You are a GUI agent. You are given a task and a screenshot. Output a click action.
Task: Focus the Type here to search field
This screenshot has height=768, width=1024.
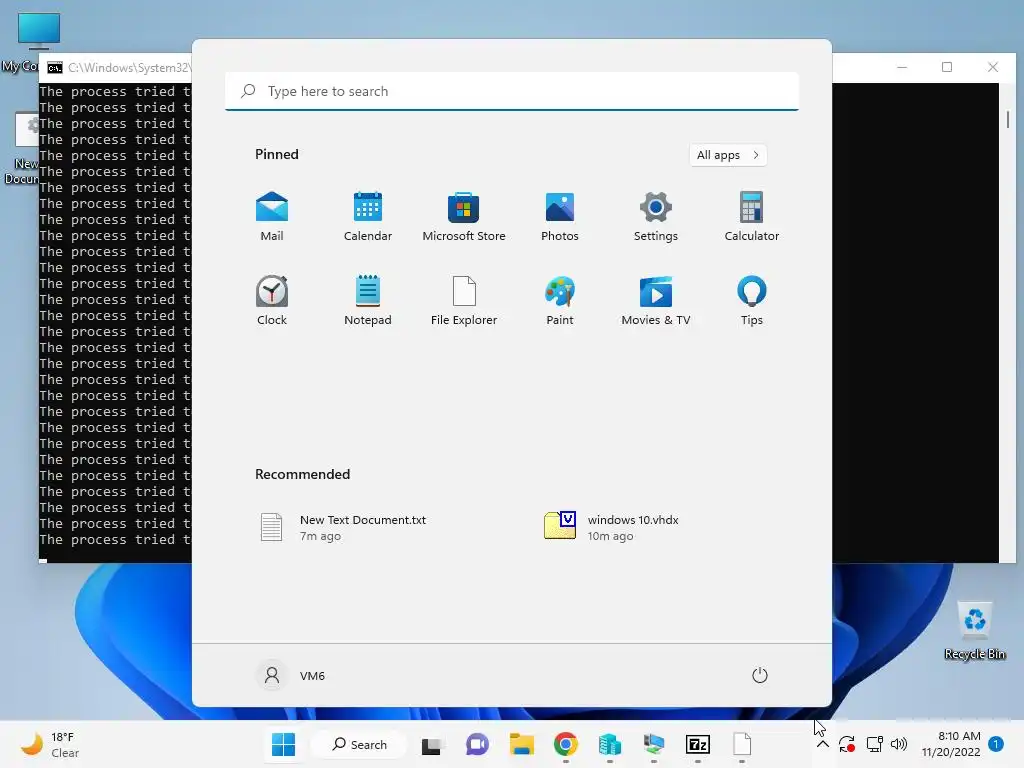tap(512, 91)
